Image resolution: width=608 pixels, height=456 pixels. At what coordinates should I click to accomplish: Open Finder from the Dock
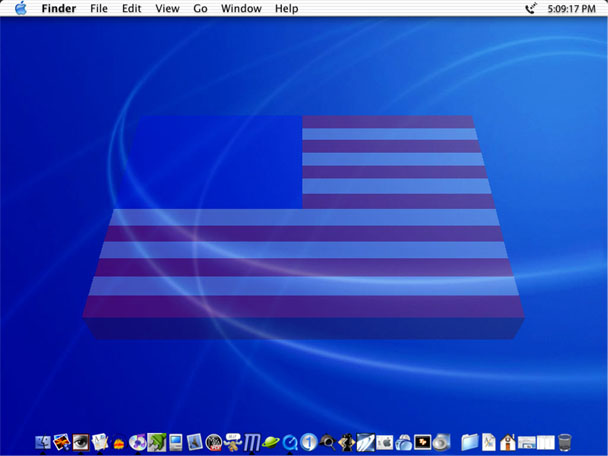click(x=43, y=442)
